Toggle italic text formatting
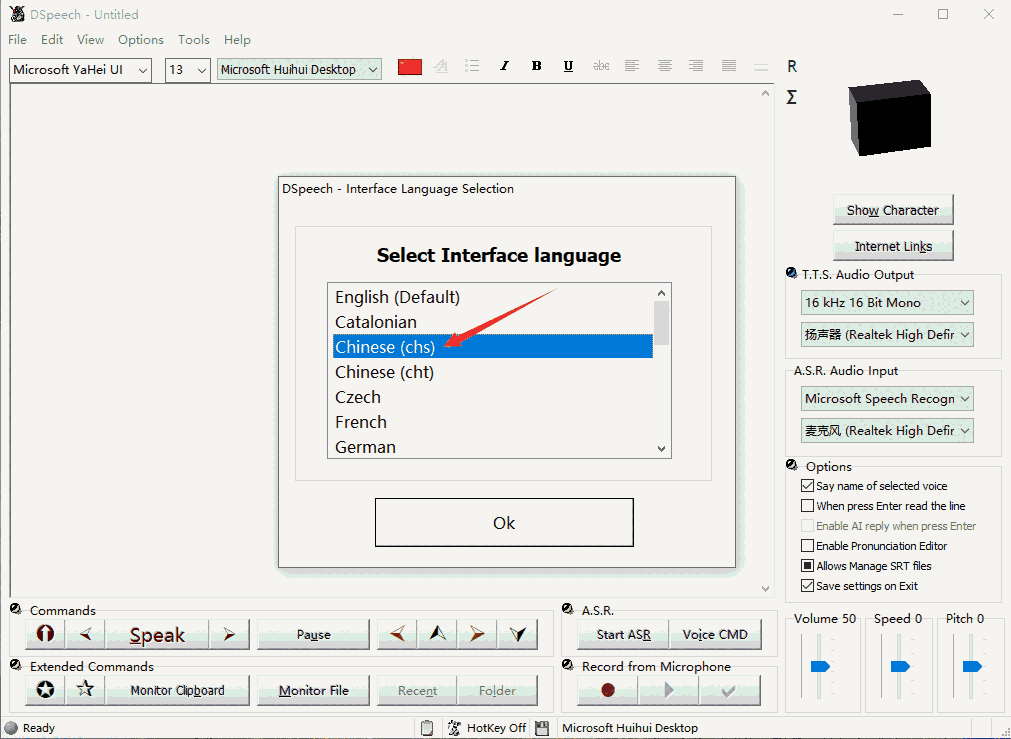This screenshot has width=1011, height=739. tap(504, 66)
